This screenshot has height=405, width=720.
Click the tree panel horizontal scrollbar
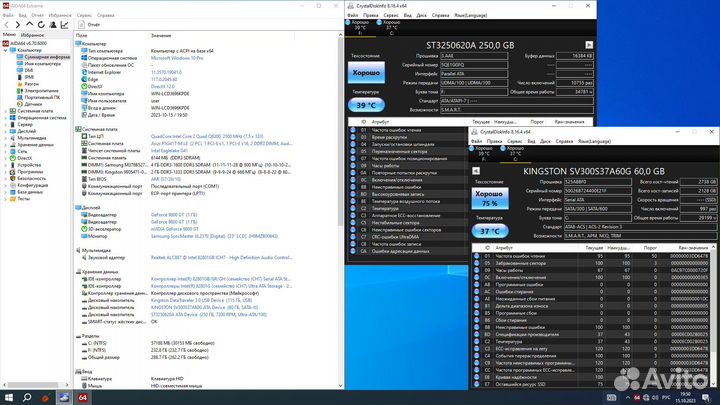36,385
